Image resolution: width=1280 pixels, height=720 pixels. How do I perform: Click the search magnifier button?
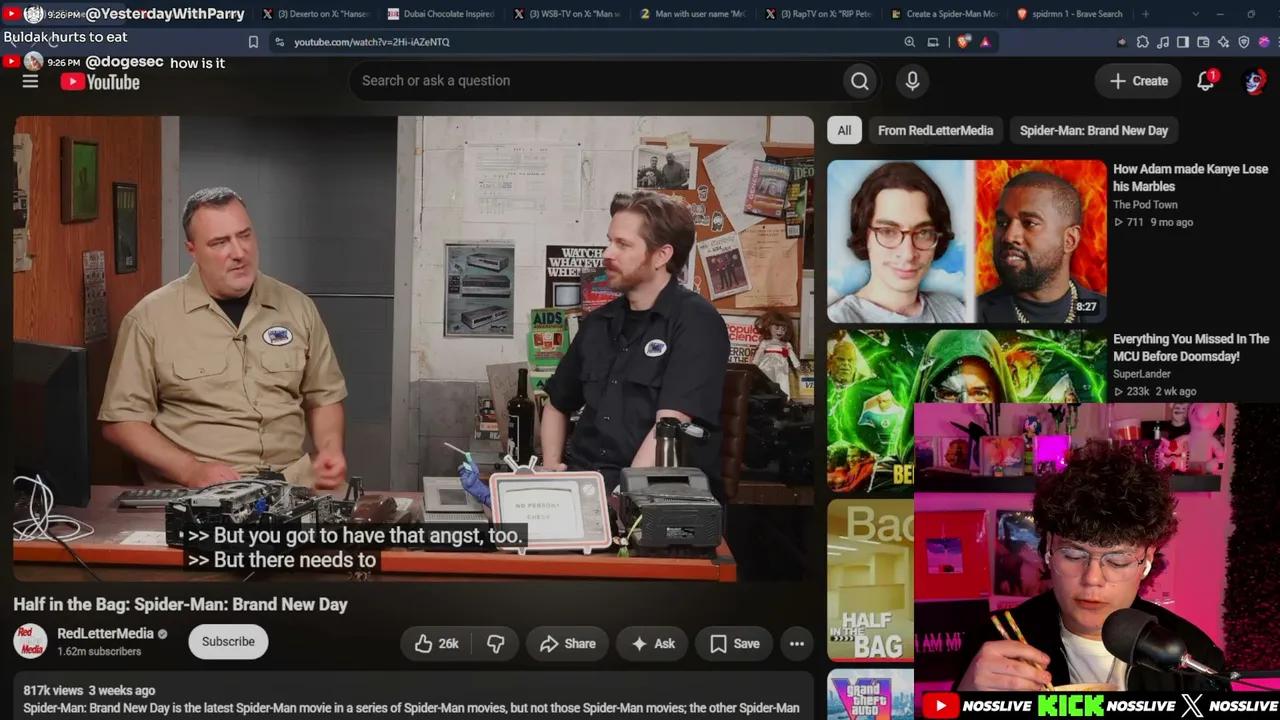pos(860,81)
